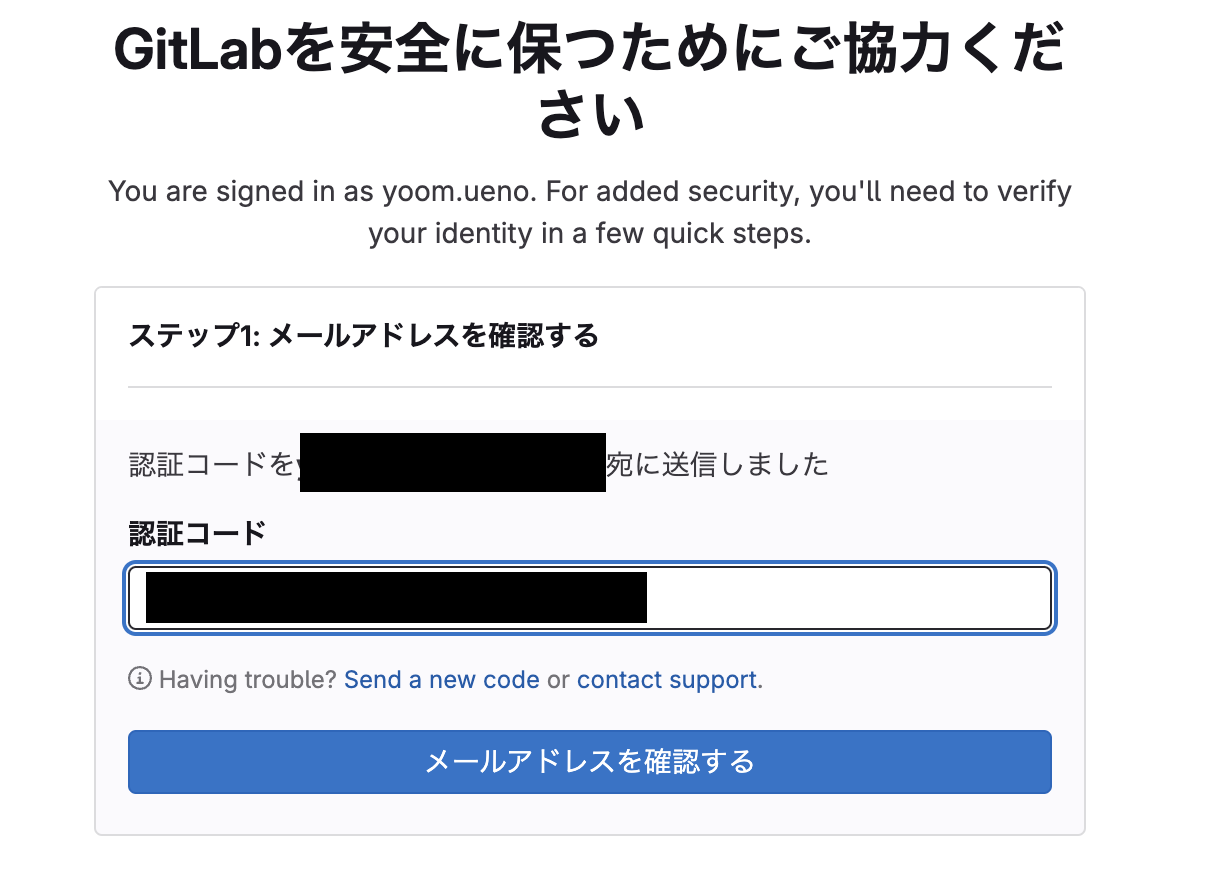Click the ステップ1: メールアドレスを確認する heading

point(364,336)
